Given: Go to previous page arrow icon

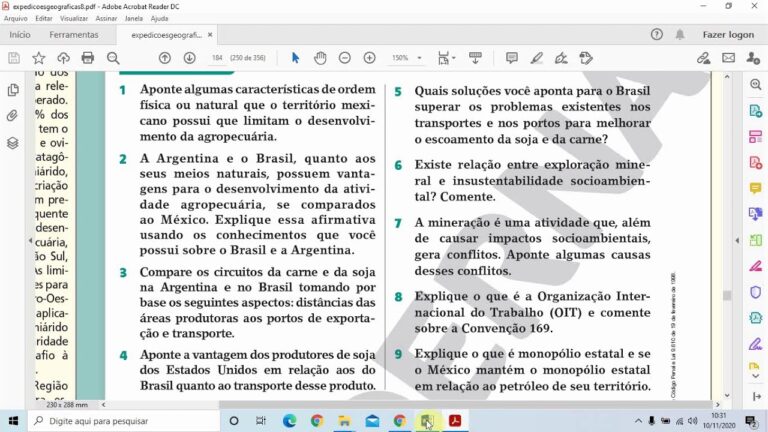Looking at the screenshot, I should click(165, 58).
